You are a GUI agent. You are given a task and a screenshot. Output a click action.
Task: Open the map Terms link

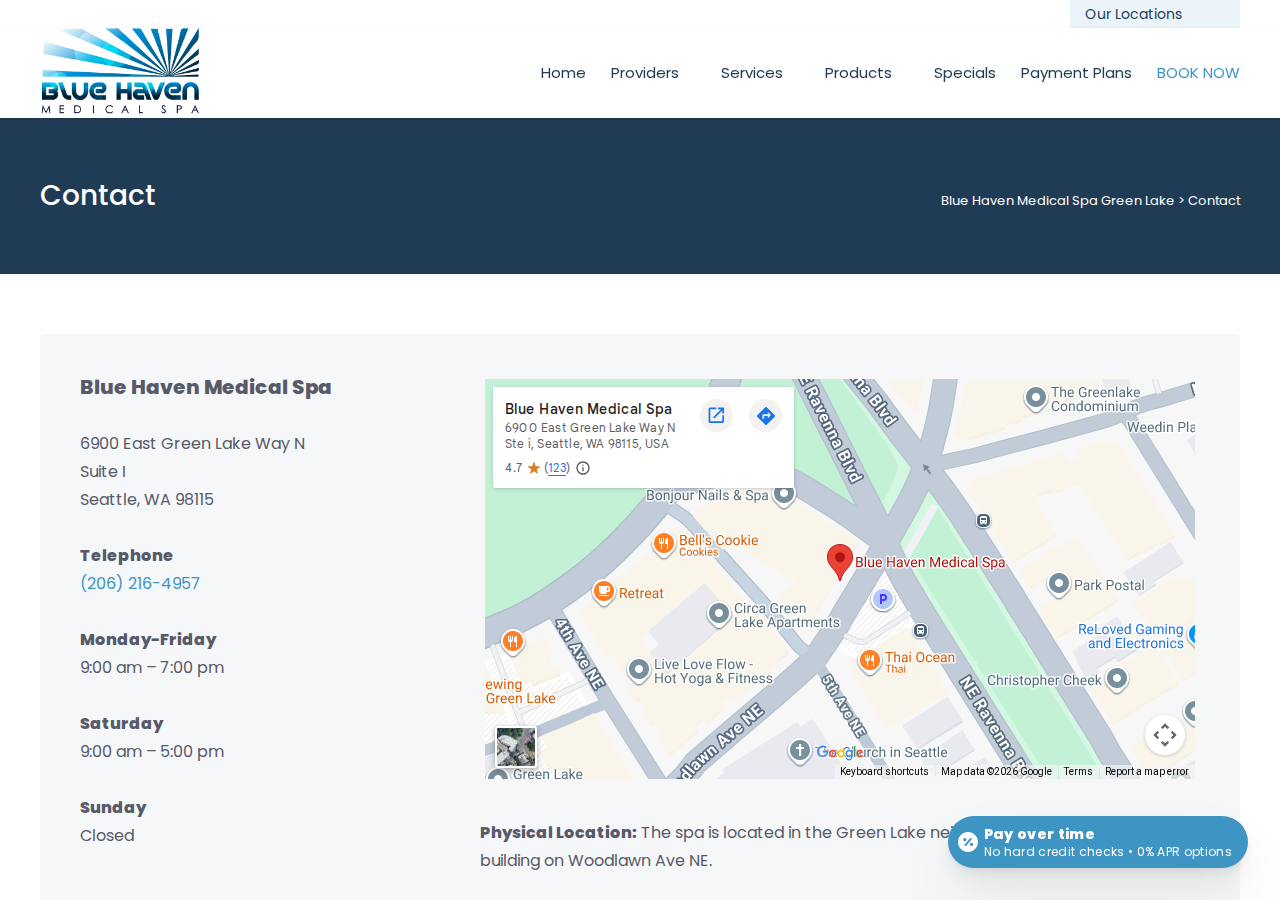[1078, 772]
